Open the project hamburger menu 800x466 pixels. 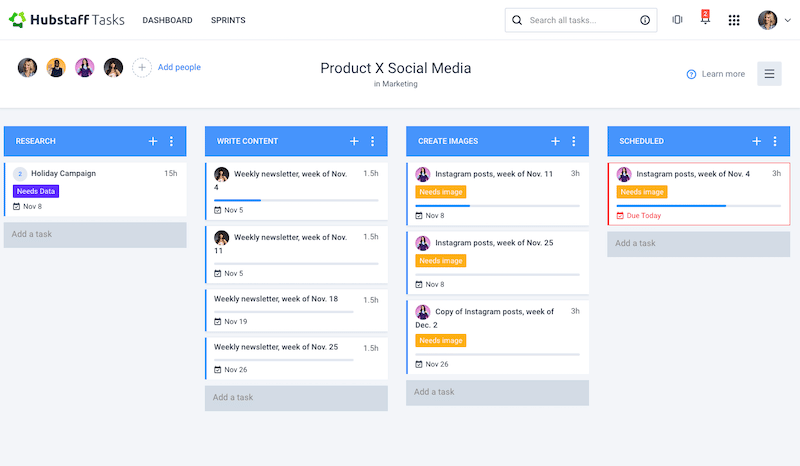[769, 74]
